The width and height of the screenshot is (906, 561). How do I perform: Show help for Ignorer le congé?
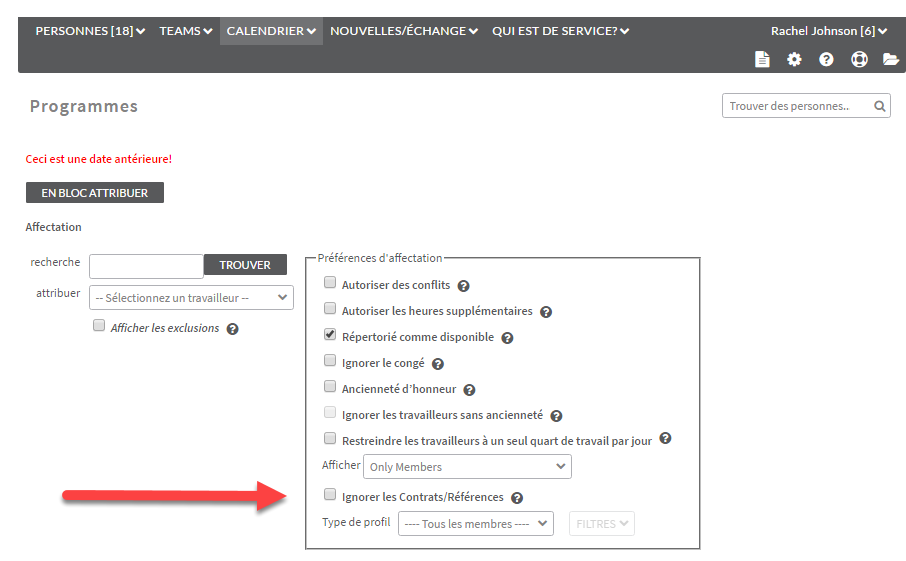[438, 364]
